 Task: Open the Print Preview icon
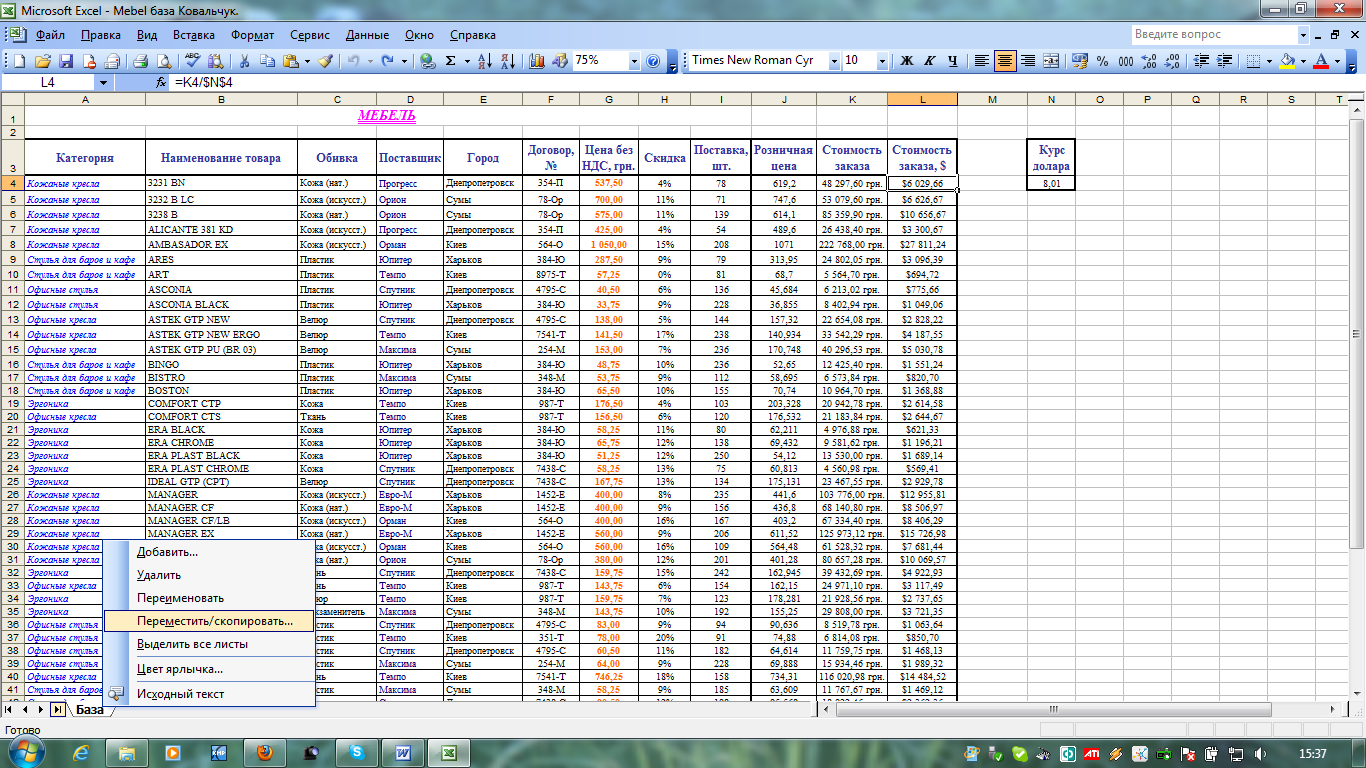pyautogui.click(x=162, y=61)
